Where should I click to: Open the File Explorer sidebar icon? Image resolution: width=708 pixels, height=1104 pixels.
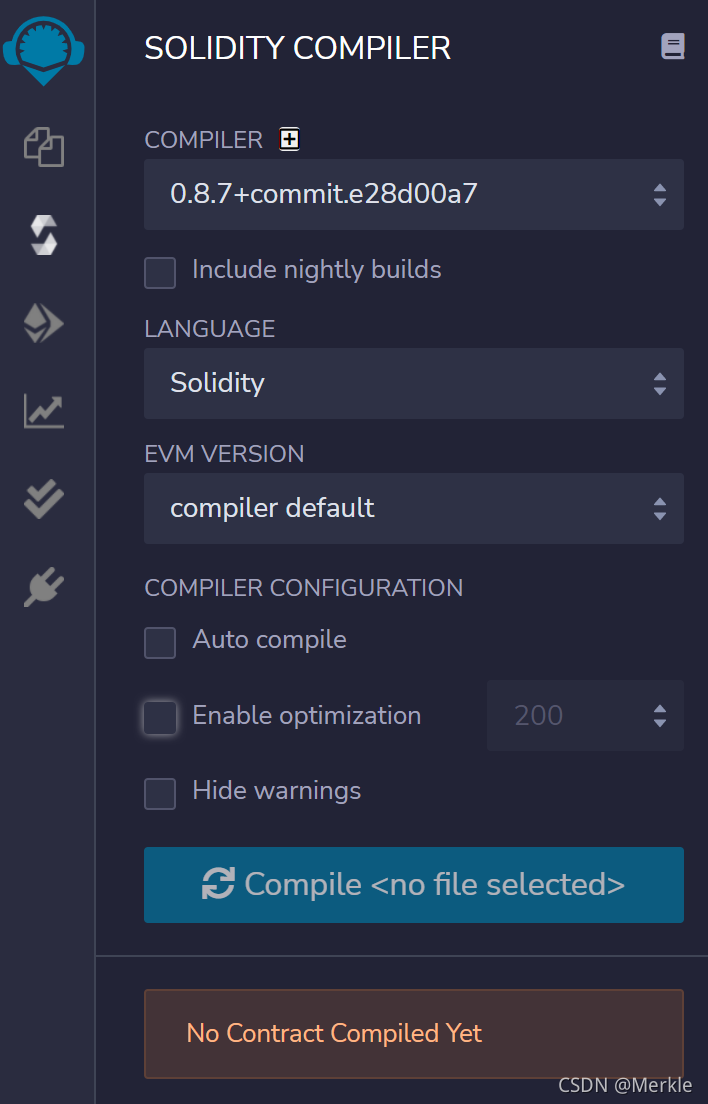click(x=44, y=147)
